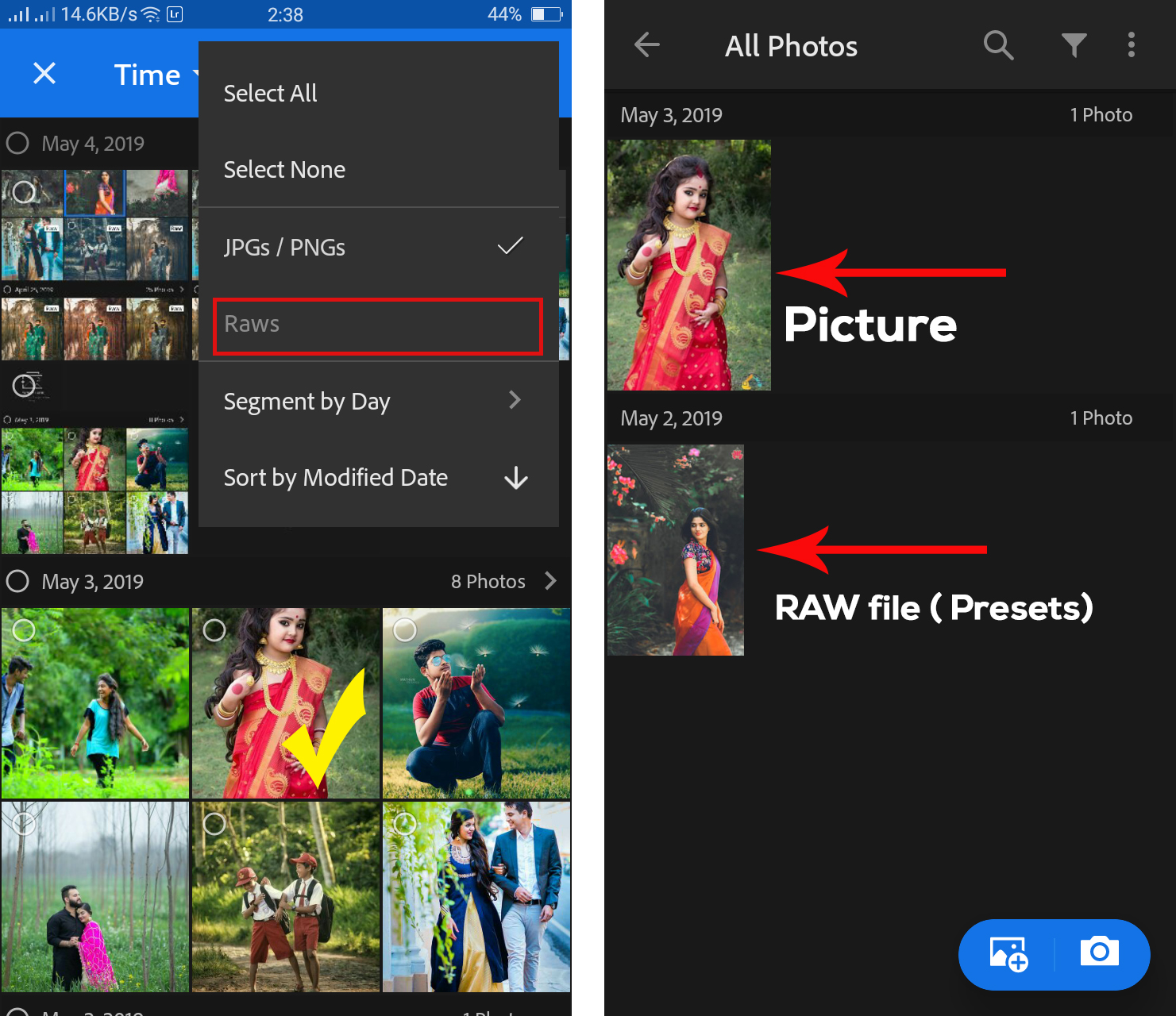Close the import picker with the X icon
1176x1016 pixels.
(44, 74)
